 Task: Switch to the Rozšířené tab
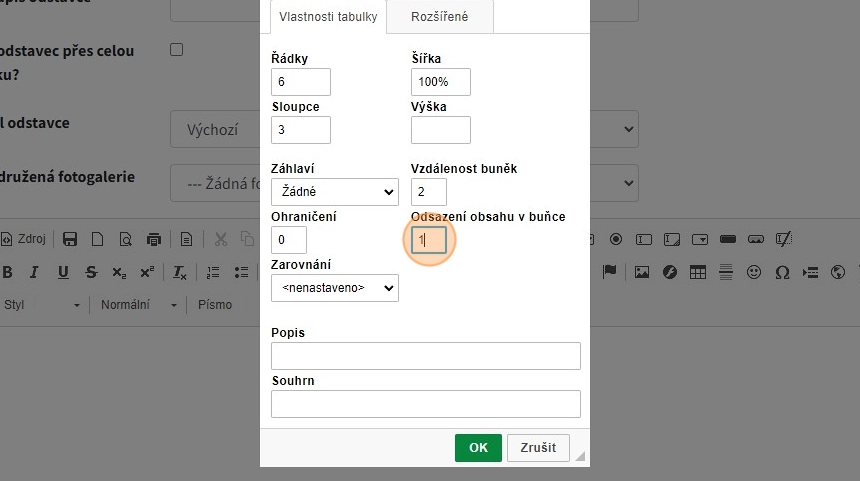click(x=439, y=16)
